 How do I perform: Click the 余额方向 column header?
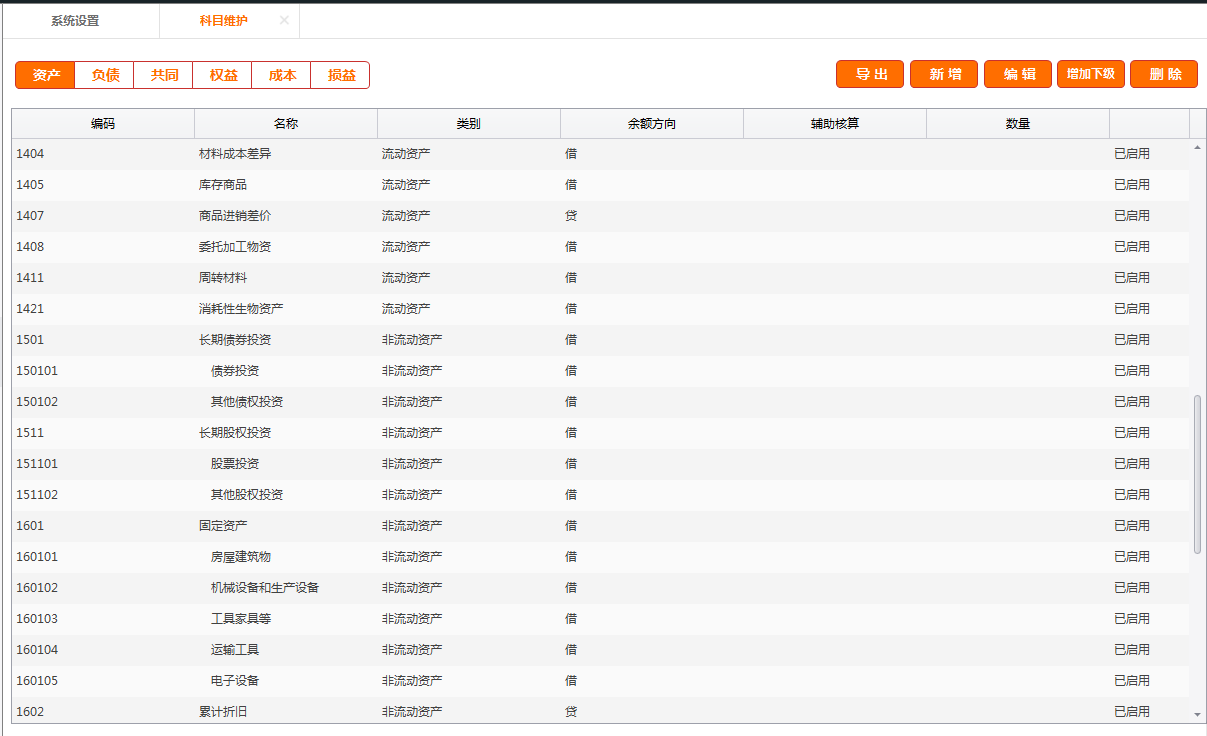(x=652, y=124)
